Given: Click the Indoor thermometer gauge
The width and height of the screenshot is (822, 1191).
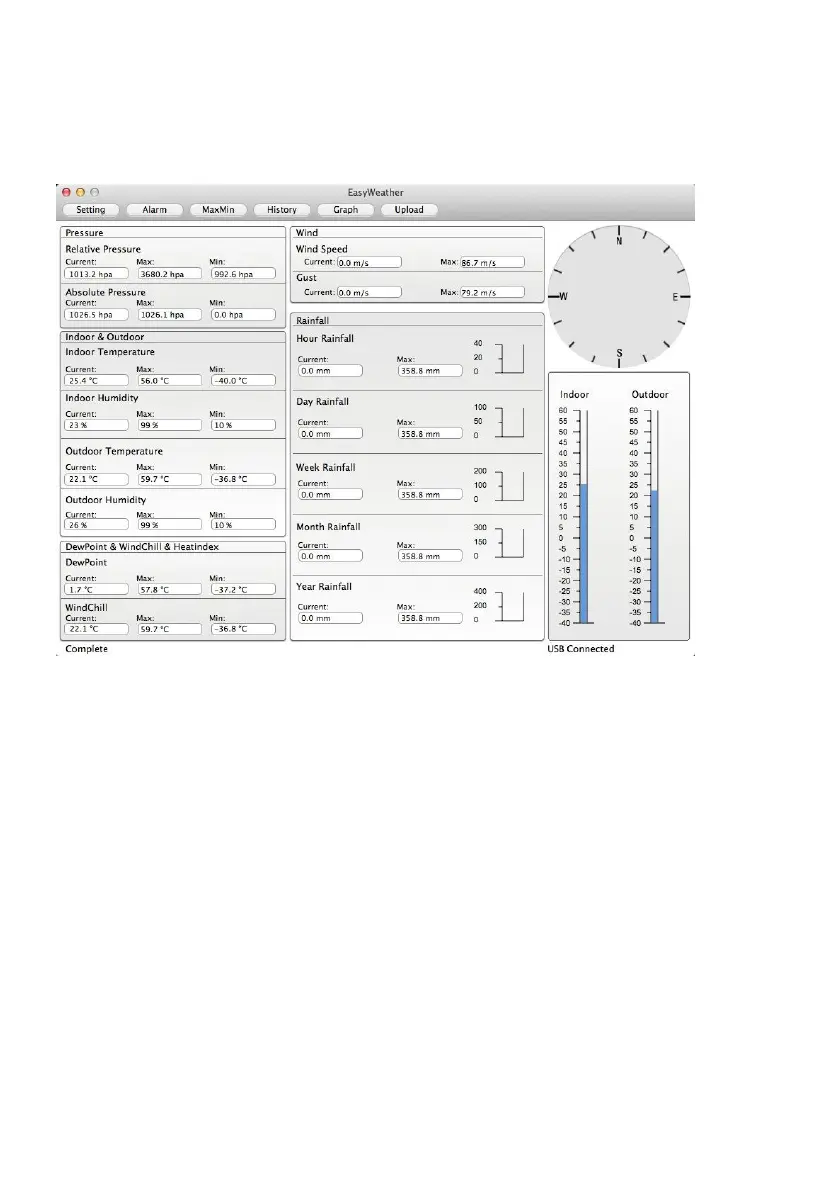Looking at the screenshot, I should (x=582, y=517).
